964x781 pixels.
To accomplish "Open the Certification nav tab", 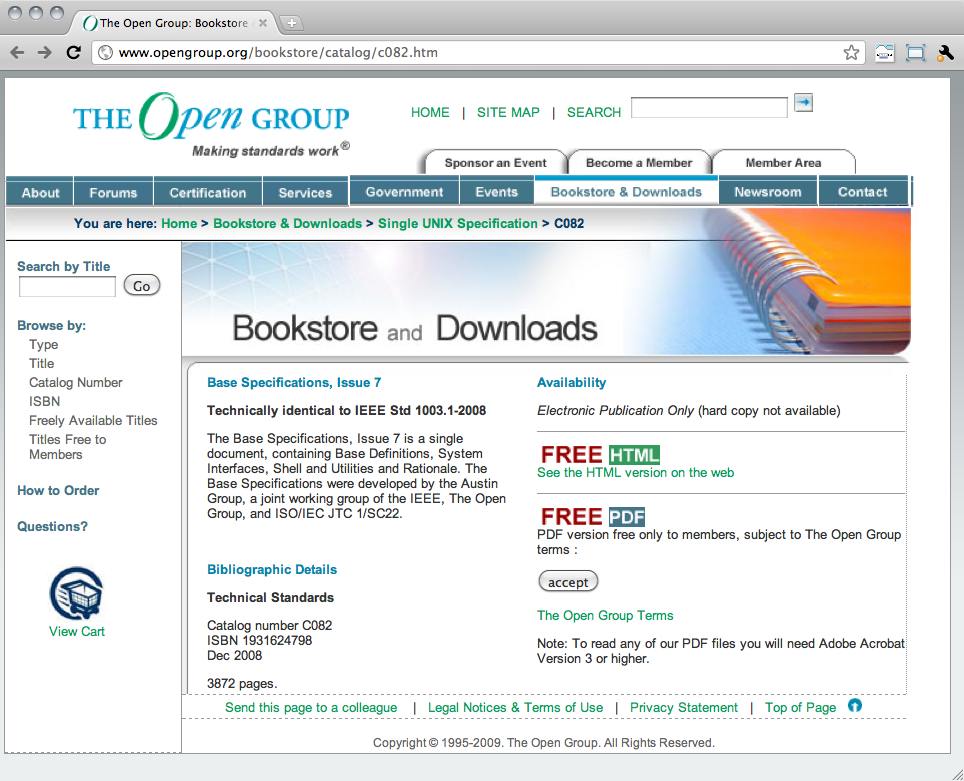I will pyautogui.click(x=207, y=193).
